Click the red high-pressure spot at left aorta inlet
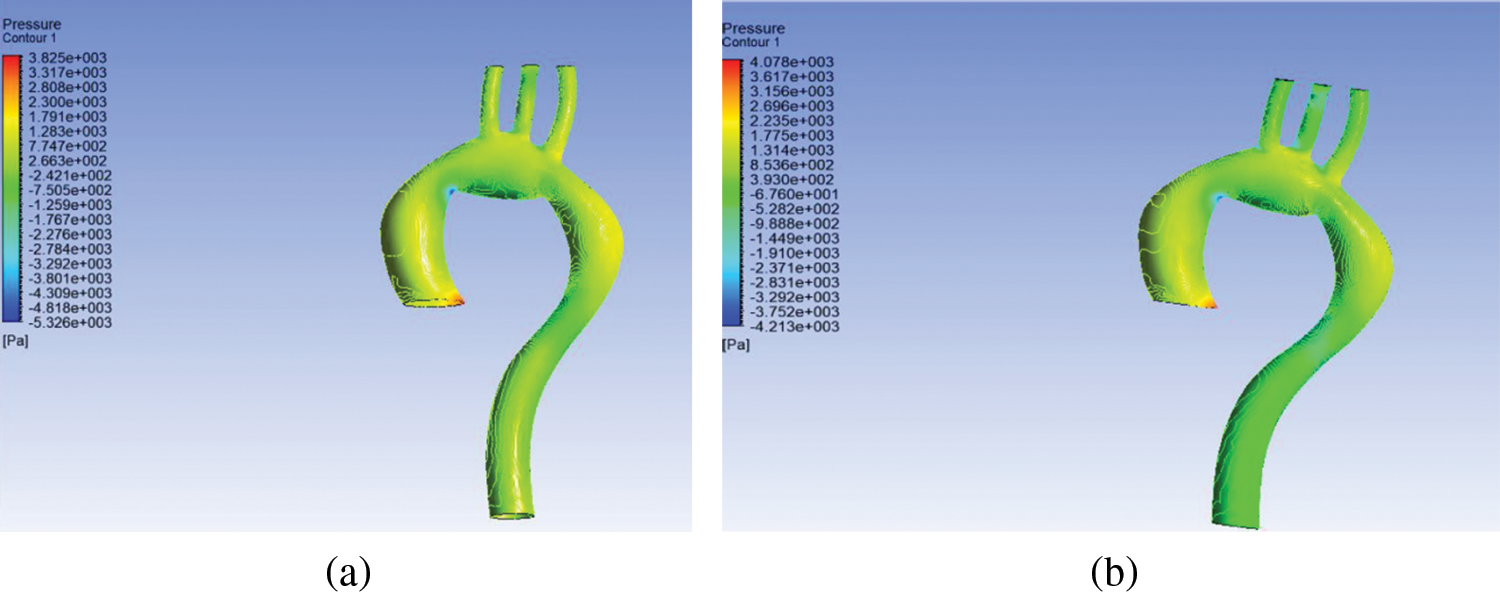Viewport: 1500px width, 607px height. [457, 298]
